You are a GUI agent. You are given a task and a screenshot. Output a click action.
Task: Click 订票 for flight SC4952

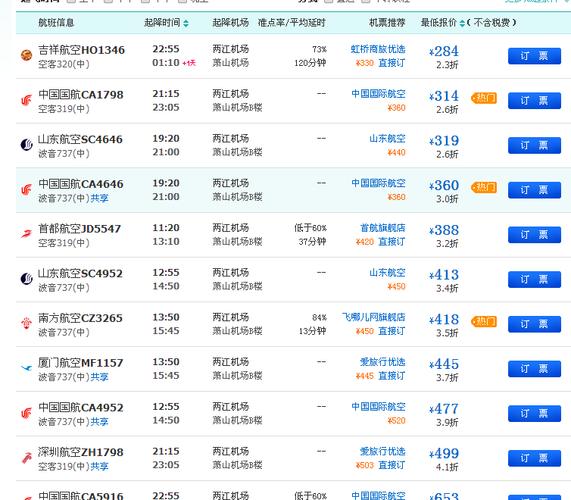[x=534, y=279]
